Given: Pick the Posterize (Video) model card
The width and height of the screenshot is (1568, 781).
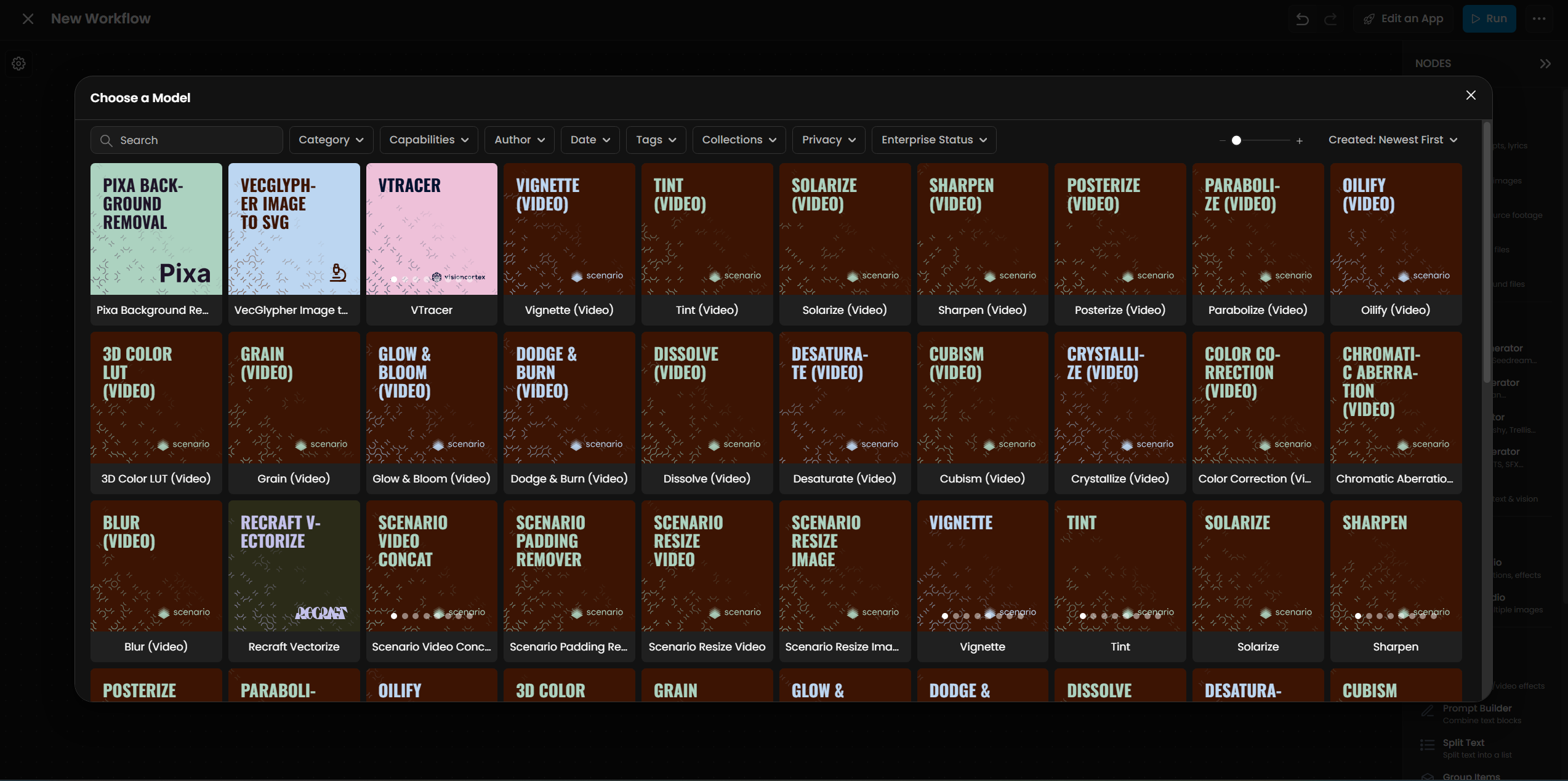Looking at the screenshot, I should coord(1120,244).
